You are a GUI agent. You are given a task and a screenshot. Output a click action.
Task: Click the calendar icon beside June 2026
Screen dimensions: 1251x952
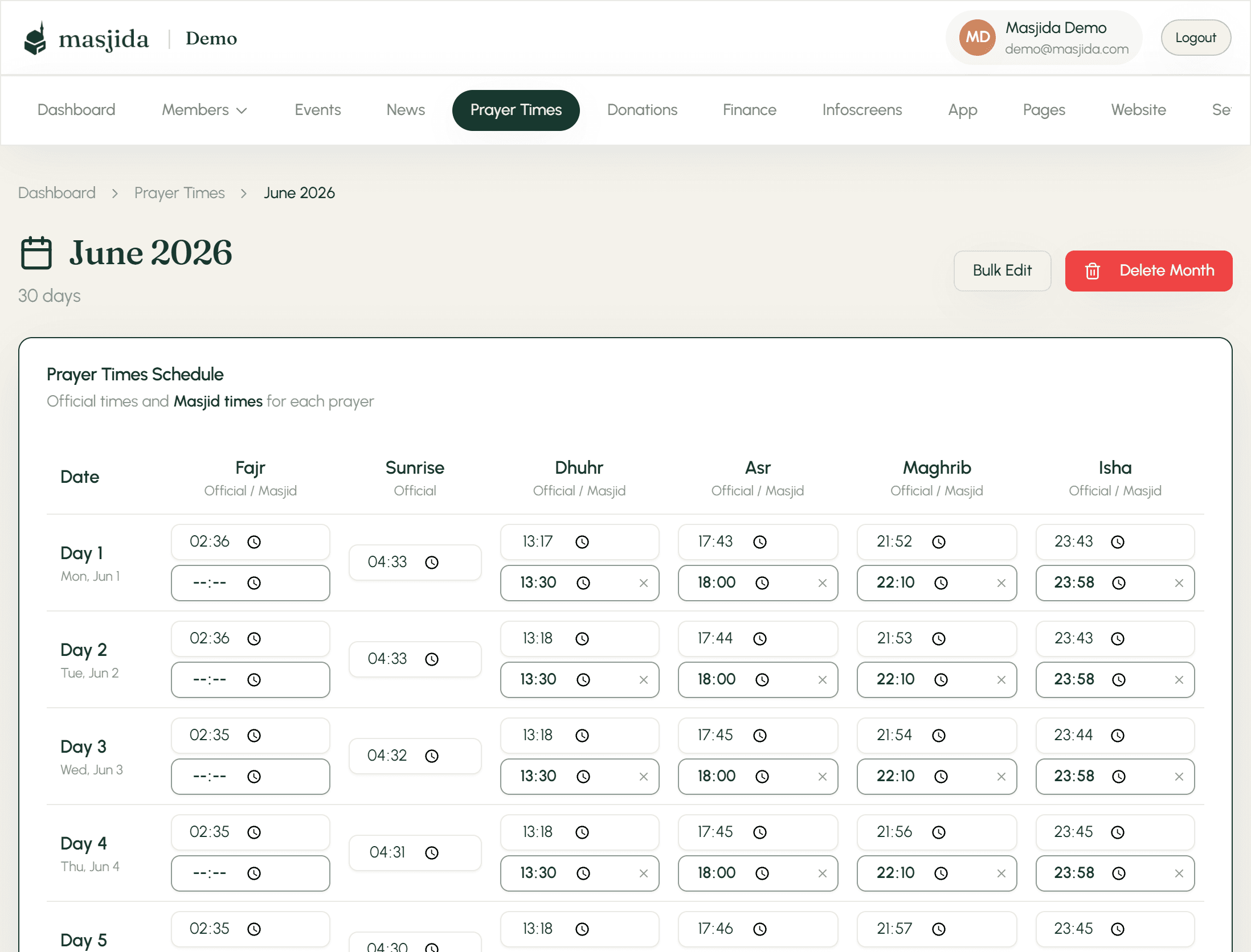click(x=36, y=253)
